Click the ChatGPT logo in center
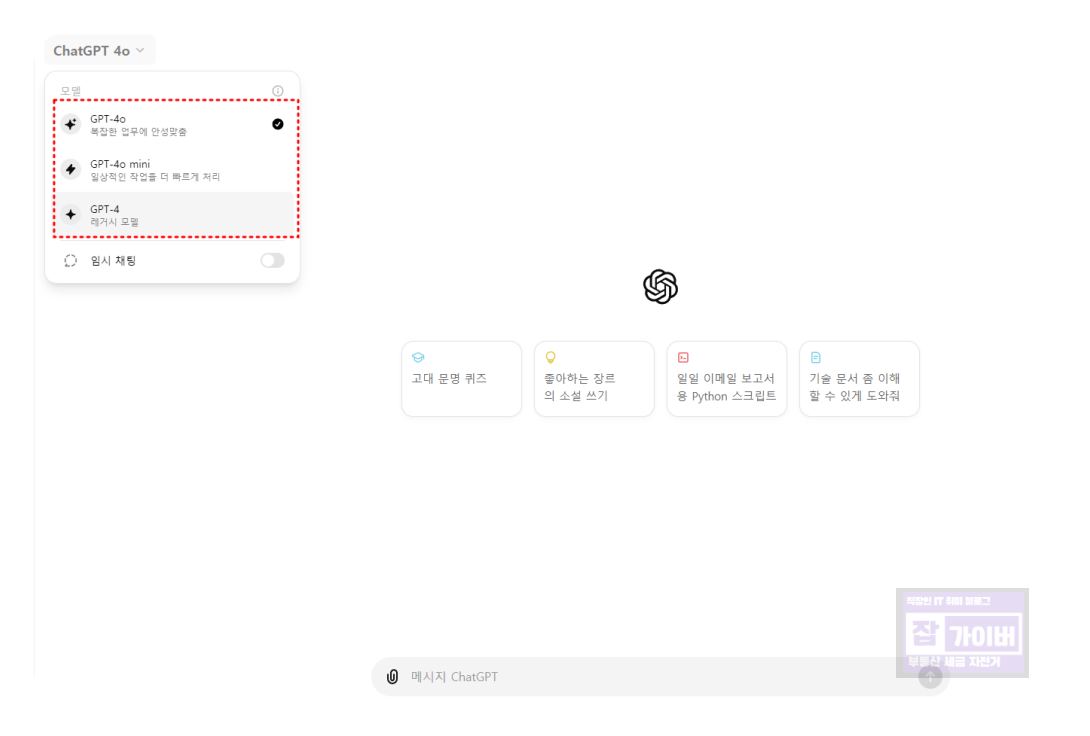 660,286
